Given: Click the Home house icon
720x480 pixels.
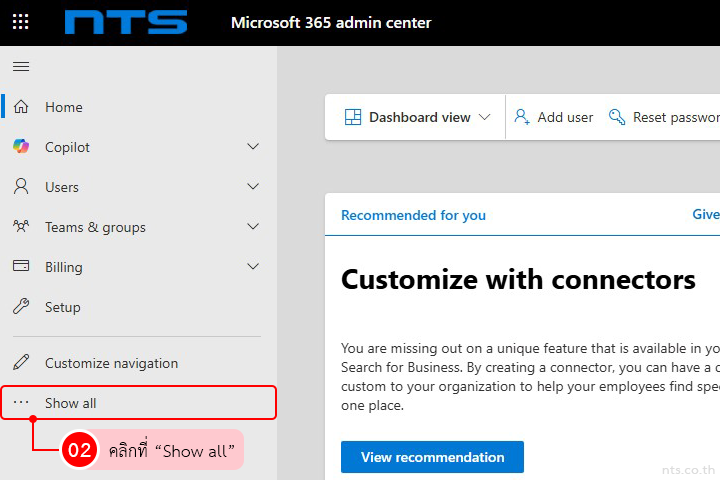Looking at the screenshot, I should click(21, 107).
